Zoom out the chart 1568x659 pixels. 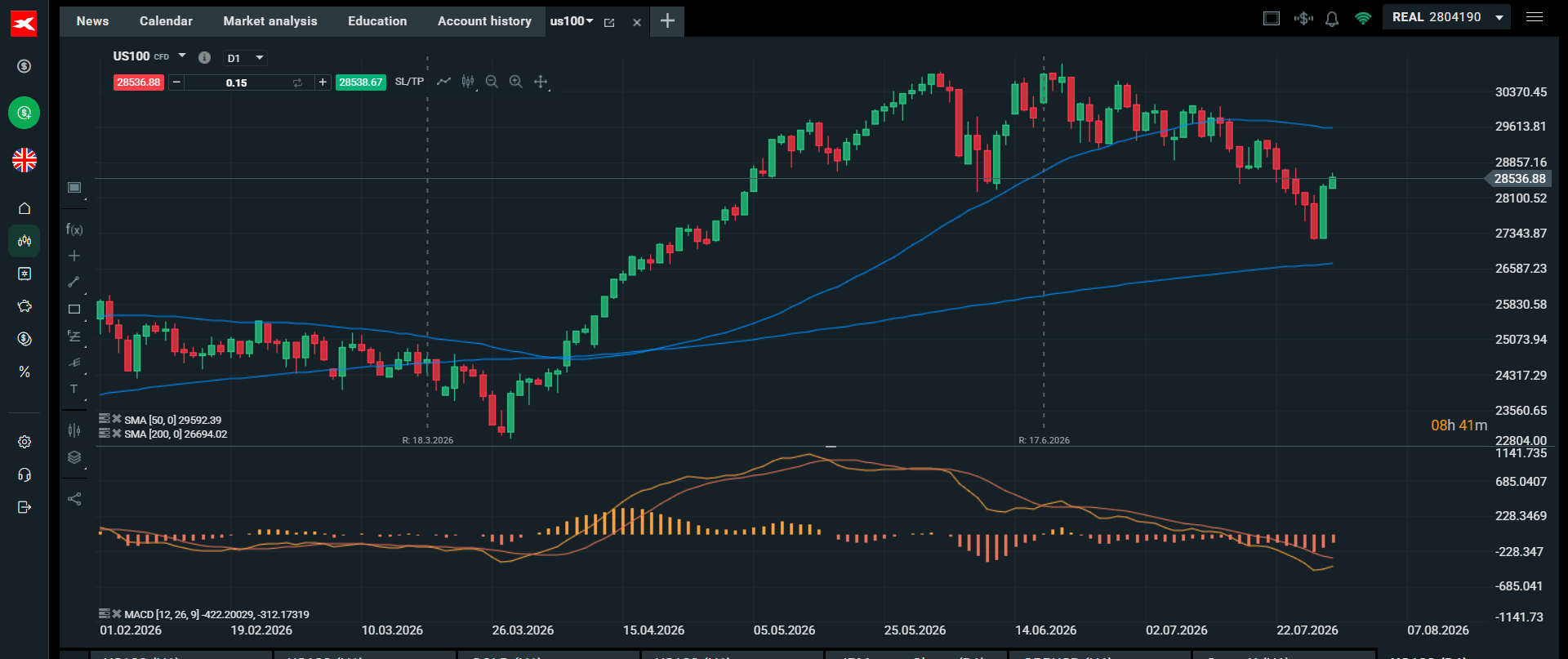(x=492, y=82)
